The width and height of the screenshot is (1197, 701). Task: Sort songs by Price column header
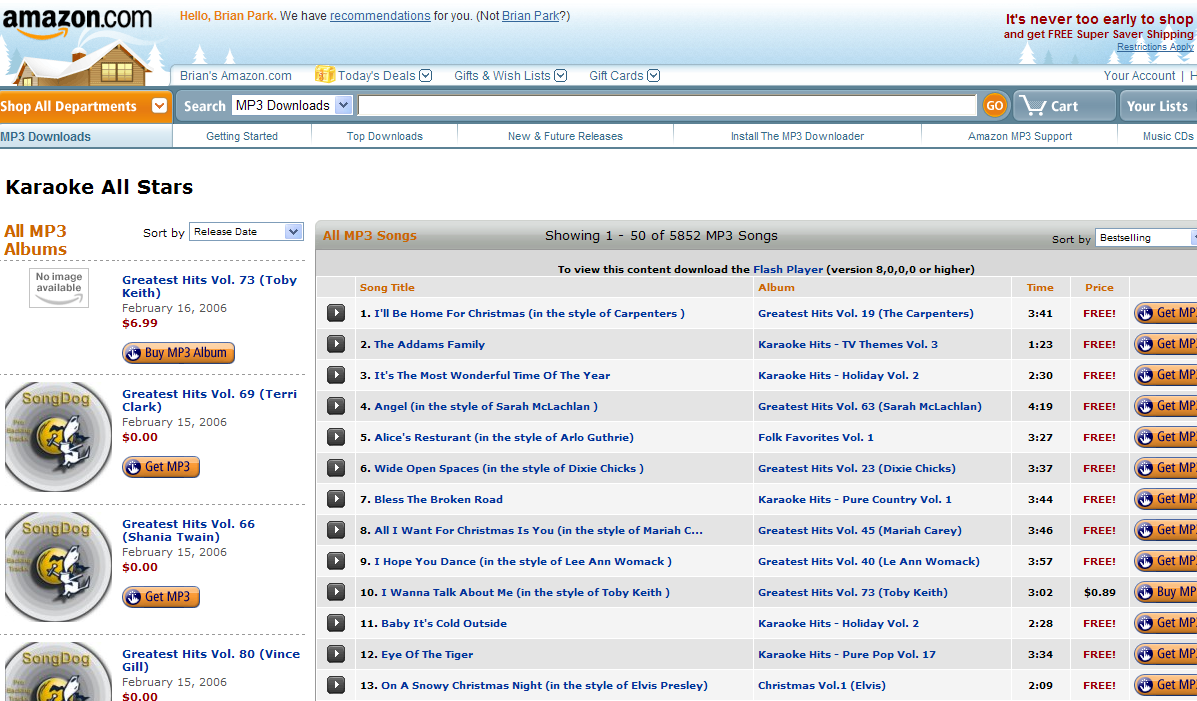pos(1099,287)
